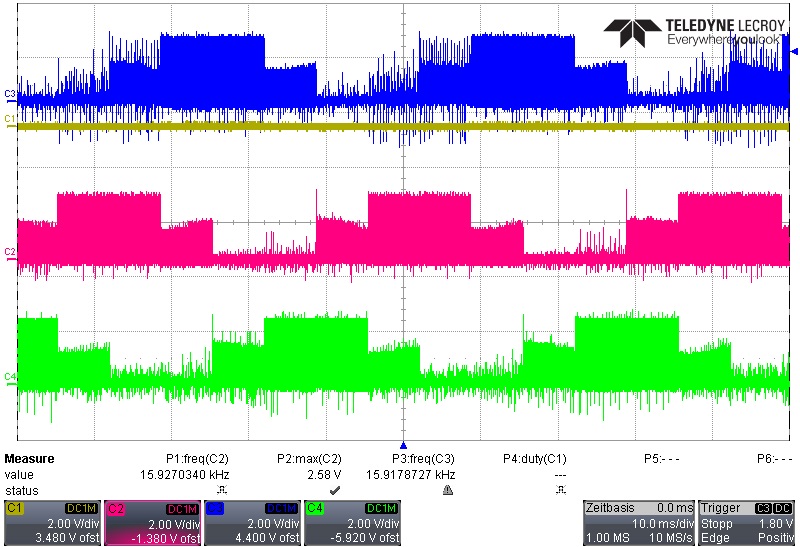800x547 pixels.
Task: Click the Stopp trigger mode text
Action: point(717,523)
